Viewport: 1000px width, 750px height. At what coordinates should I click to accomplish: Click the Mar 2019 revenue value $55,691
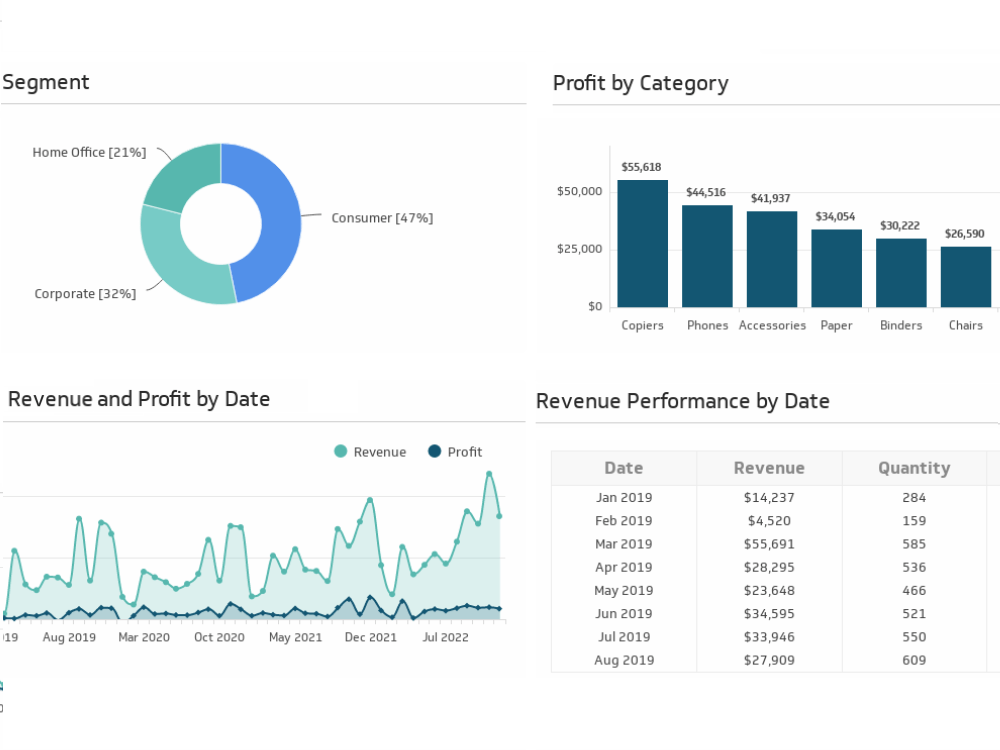click(768, 544)
